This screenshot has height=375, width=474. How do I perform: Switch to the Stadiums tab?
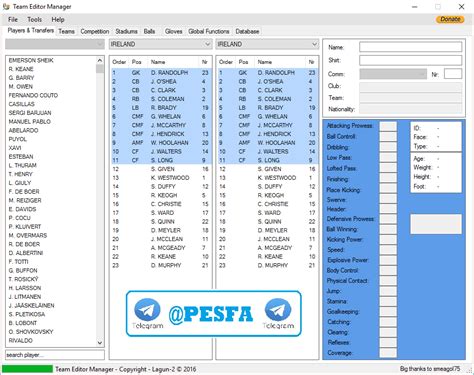(x=126, y=31)
